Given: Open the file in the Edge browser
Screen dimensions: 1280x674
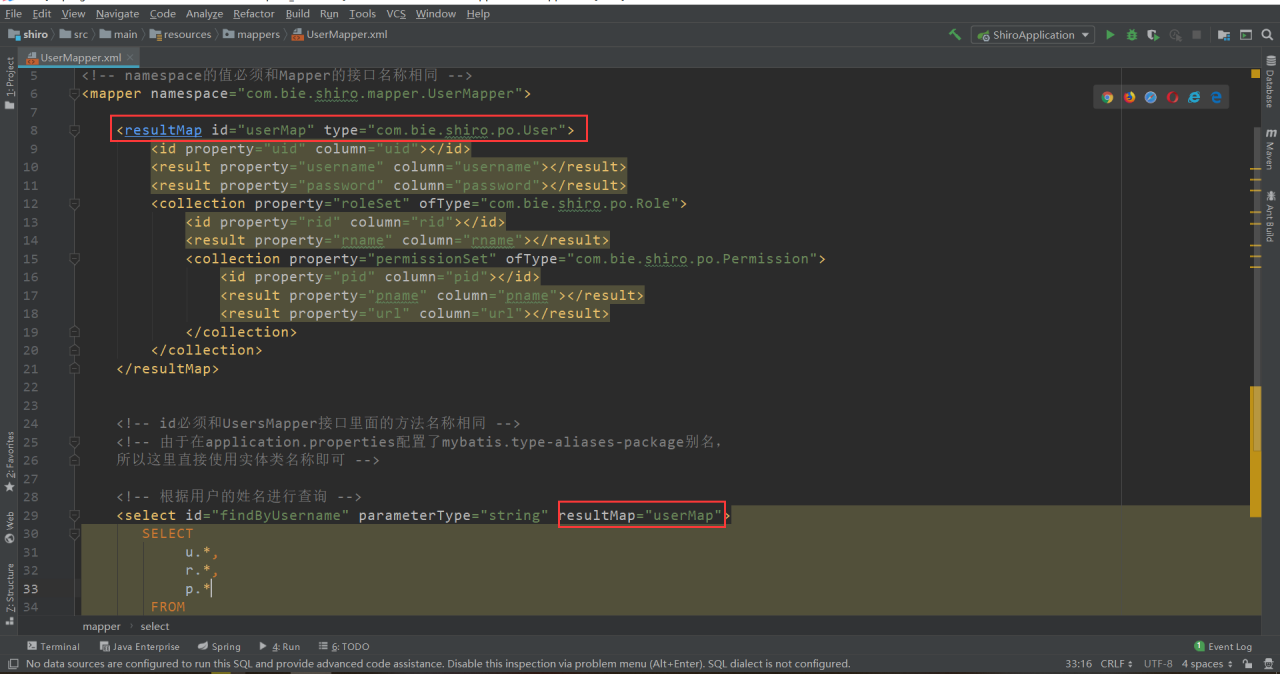Looking at the screenshot, I should (1217, 97).
